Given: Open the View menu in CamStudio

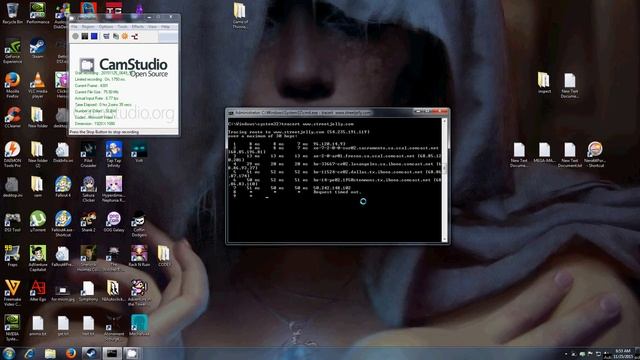Looking at the screenshot, I should click(x=152, y=27).
